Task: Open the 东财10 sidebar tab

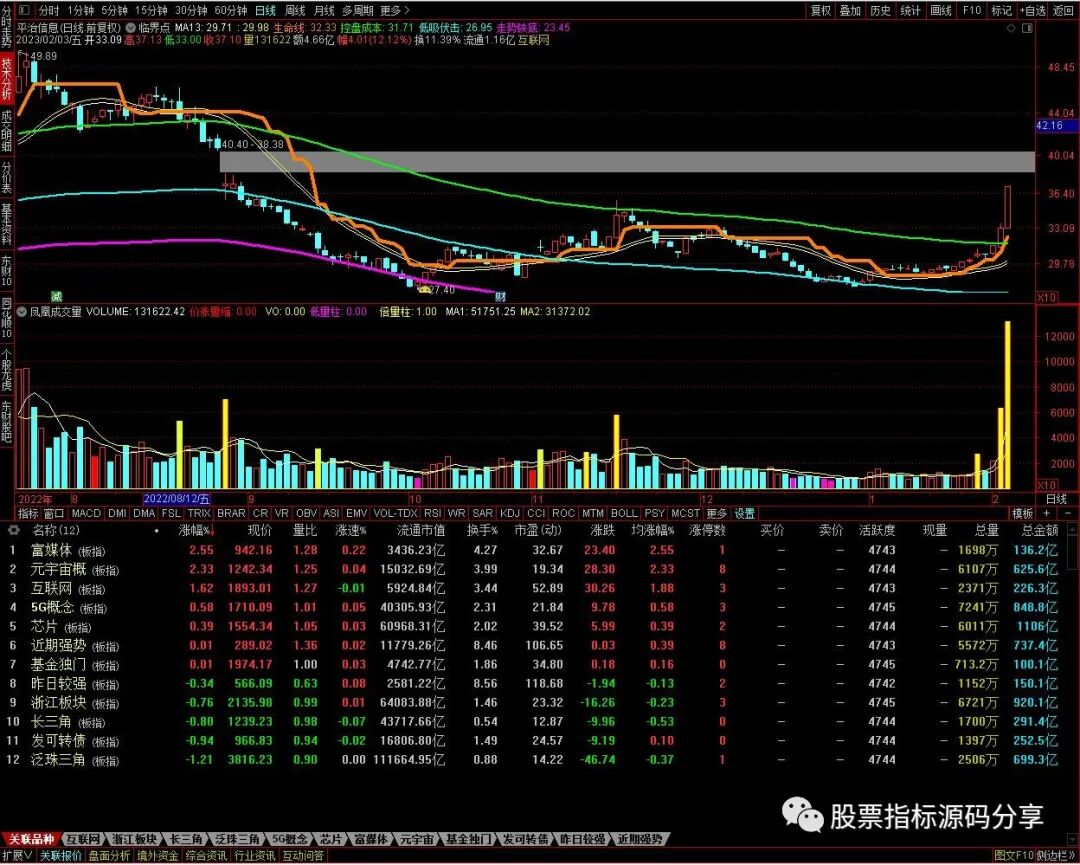Action: point(6,271)
